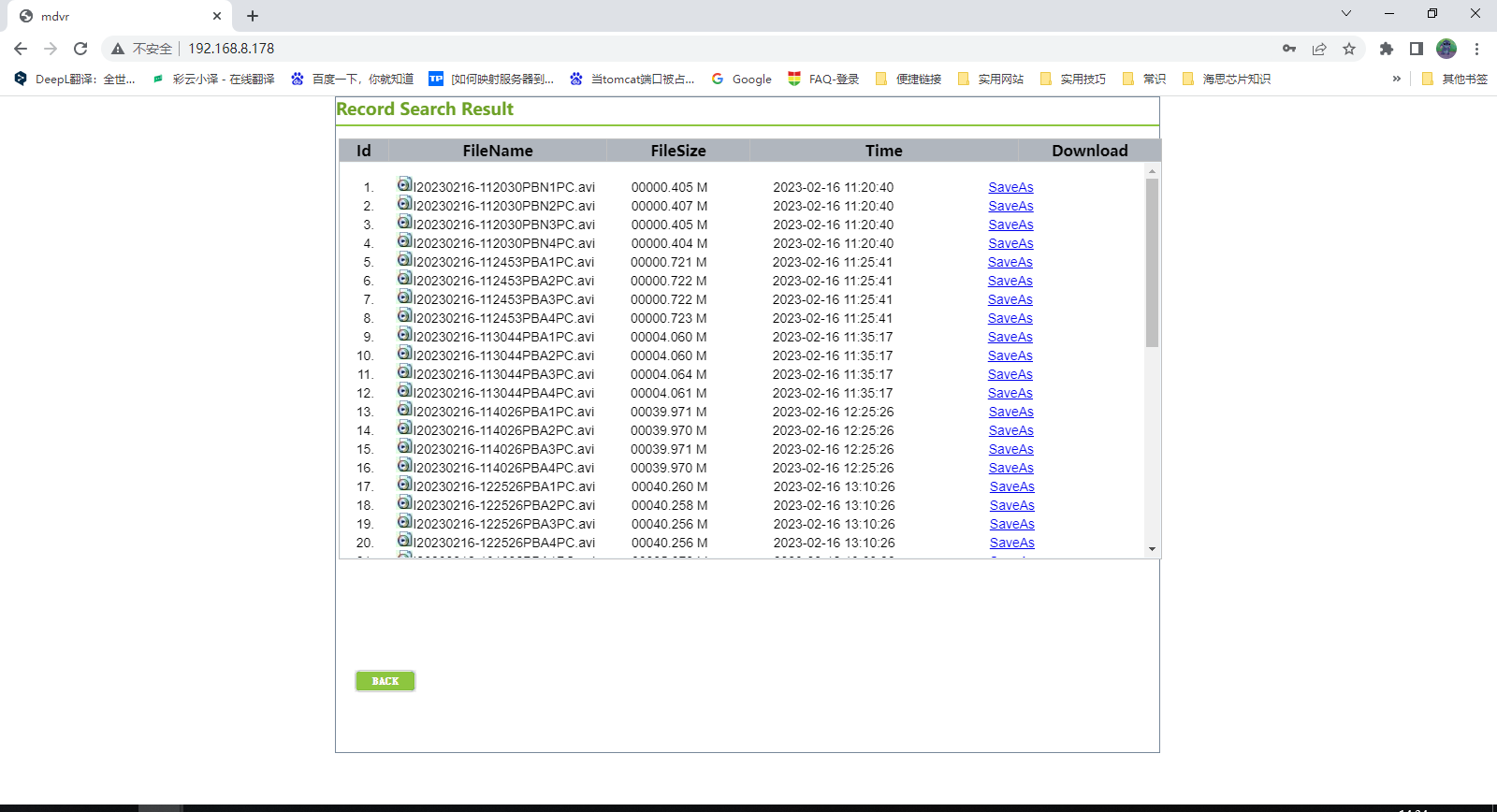
Task: Open the 百度一下 bookmark
Action: pyautogui.click(x=352, y=79)
